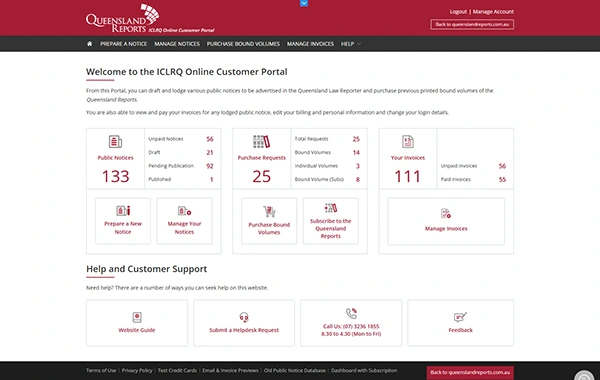Open Manage Invoices in navigation bar
This screenshot has width=600, height=380.
(310, 44)
